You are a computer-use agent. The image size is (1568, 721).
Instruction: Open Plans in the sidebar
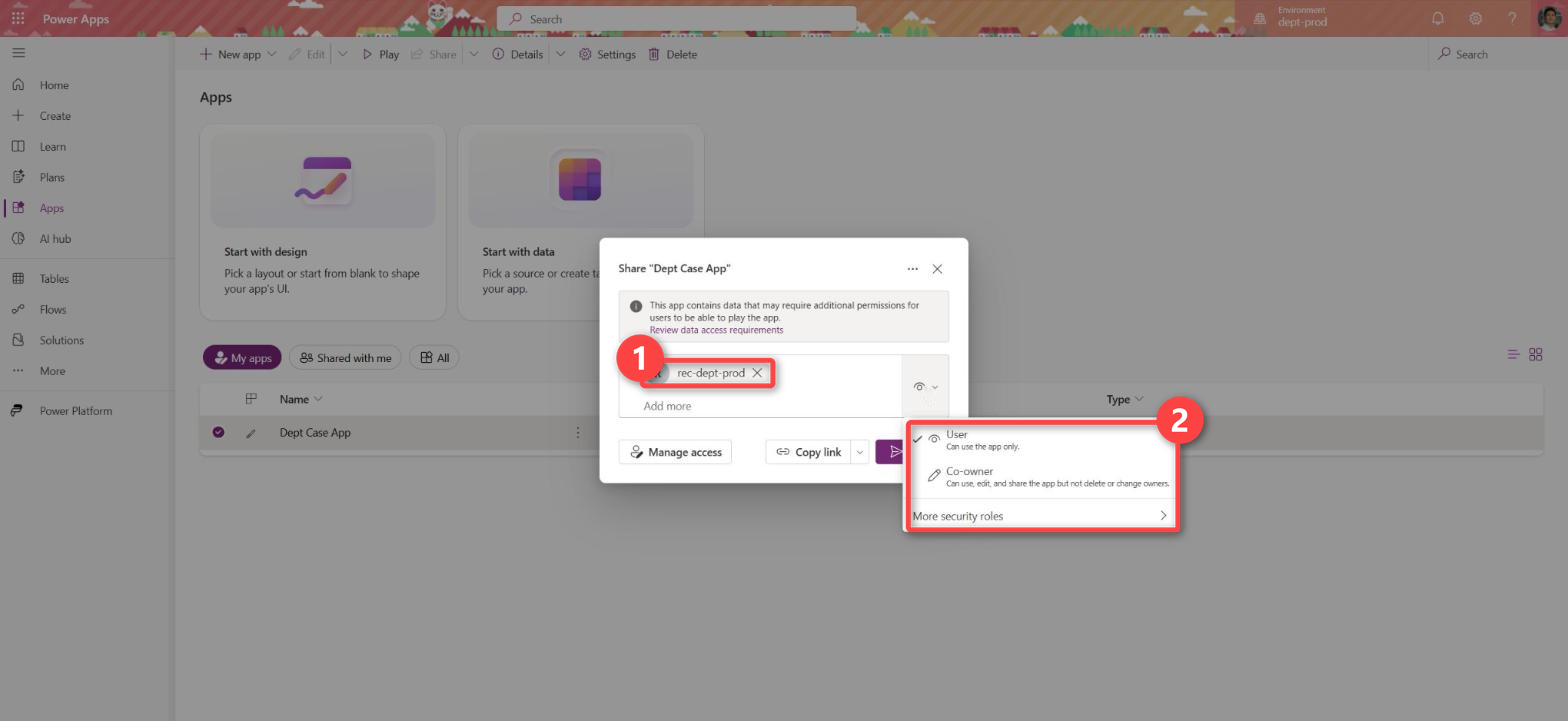[x=52, y=178]
